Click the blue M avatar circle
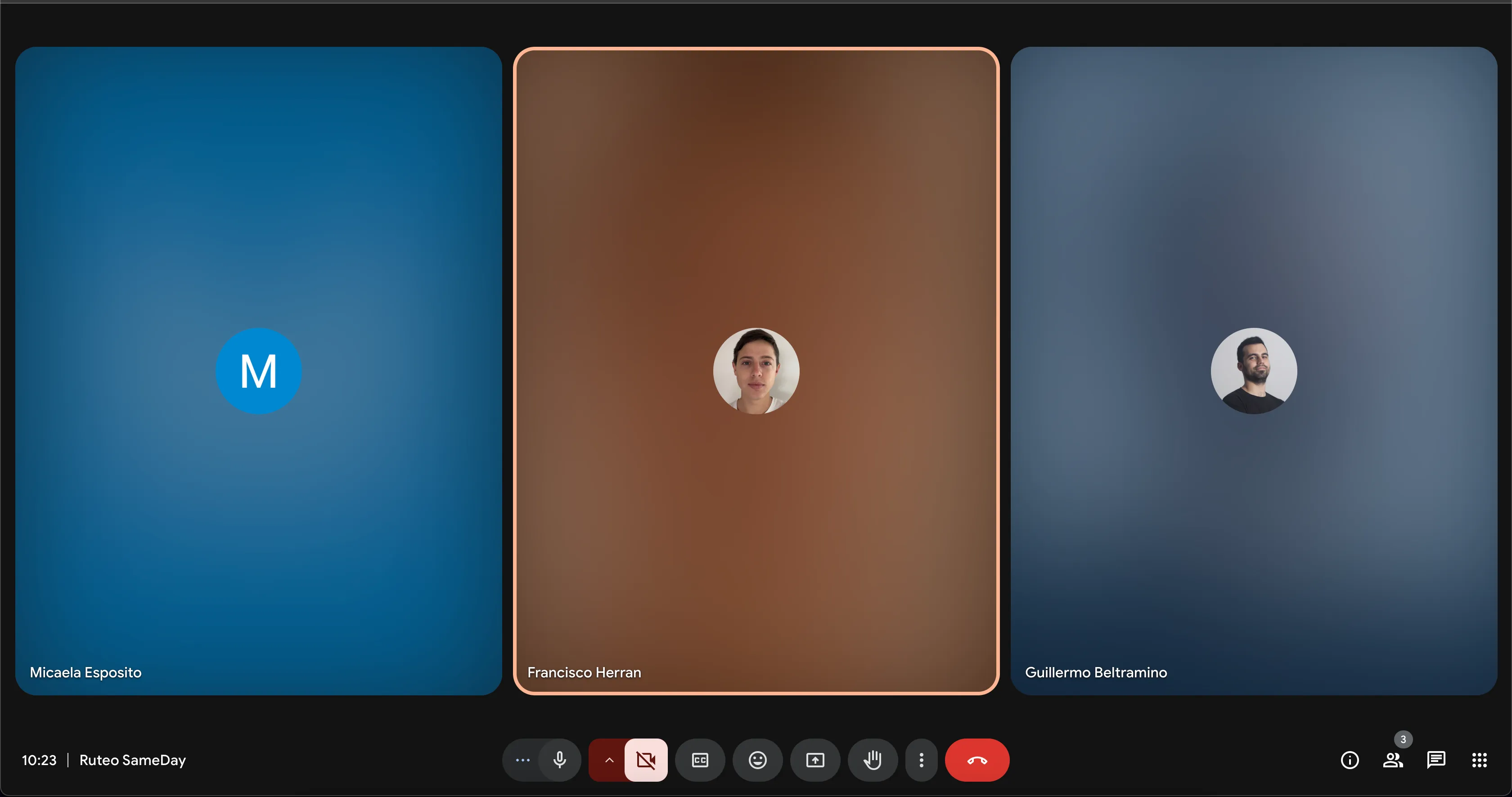Screen dimensions: 1512x797 [259, 371]
